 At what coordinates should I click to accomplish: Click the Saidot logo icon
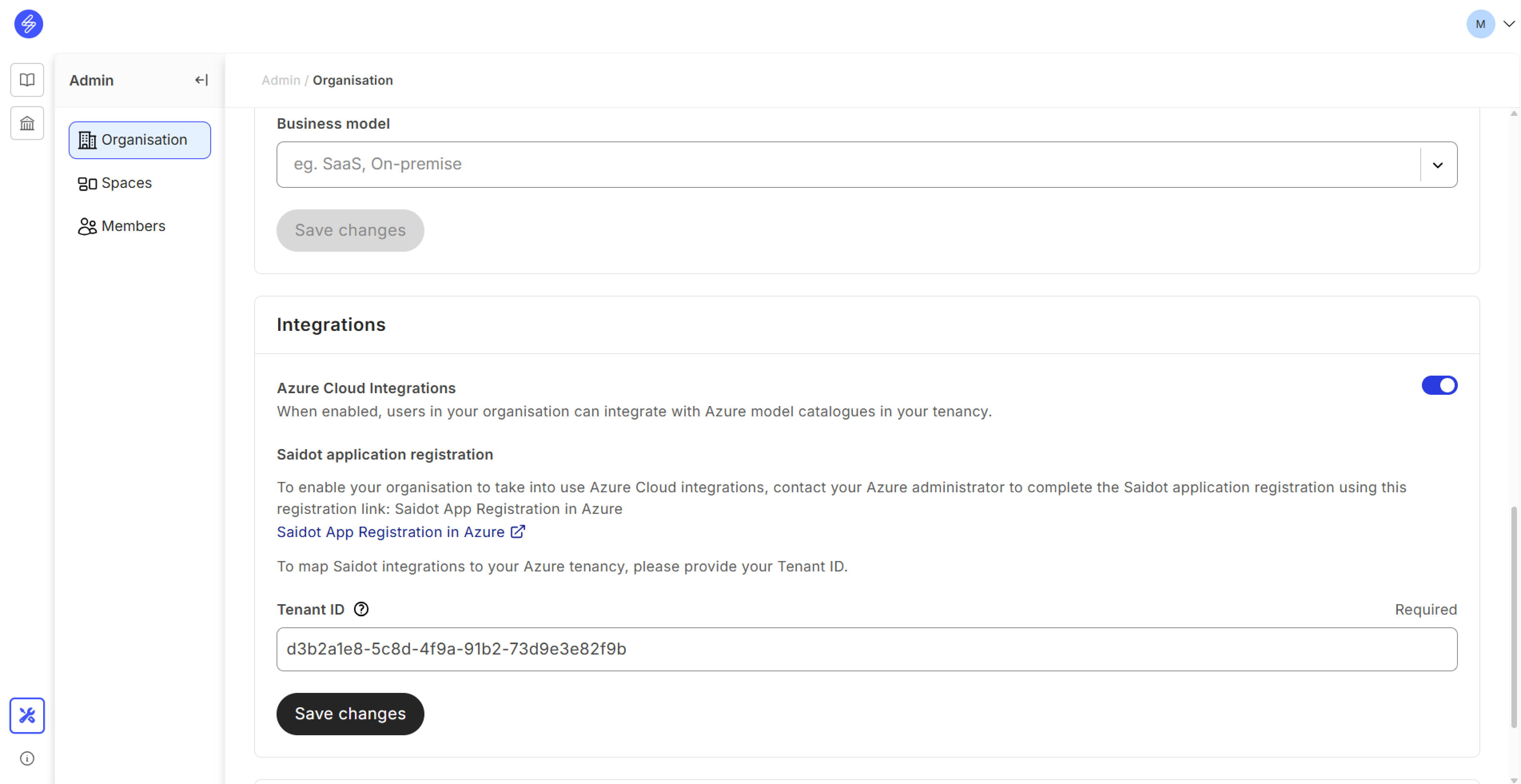pyautogui.click(x=28, y=24)
